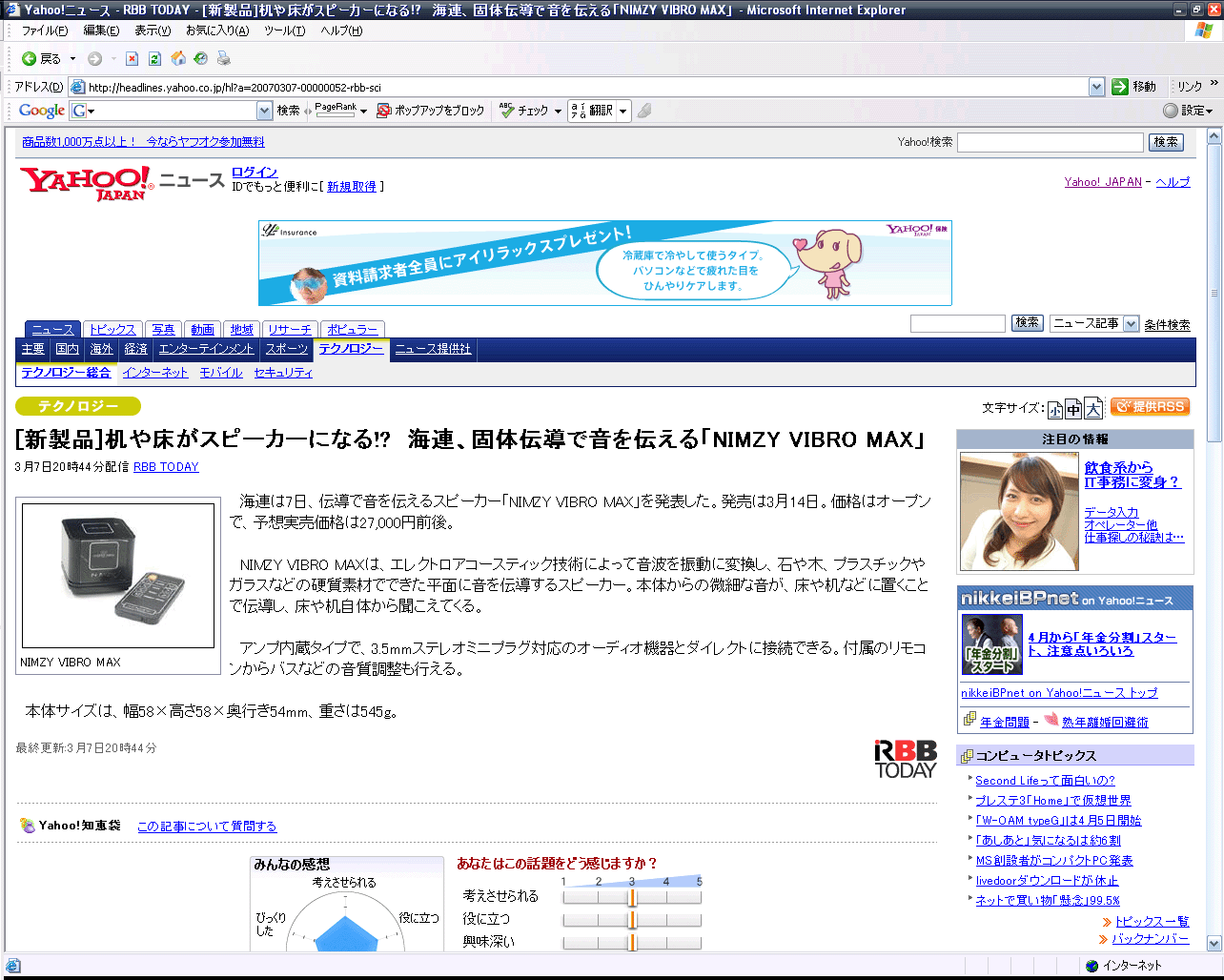Click the Windows flag logo in menu bar
This screenshot has height=980, width=1224.
pos(1204,31)
